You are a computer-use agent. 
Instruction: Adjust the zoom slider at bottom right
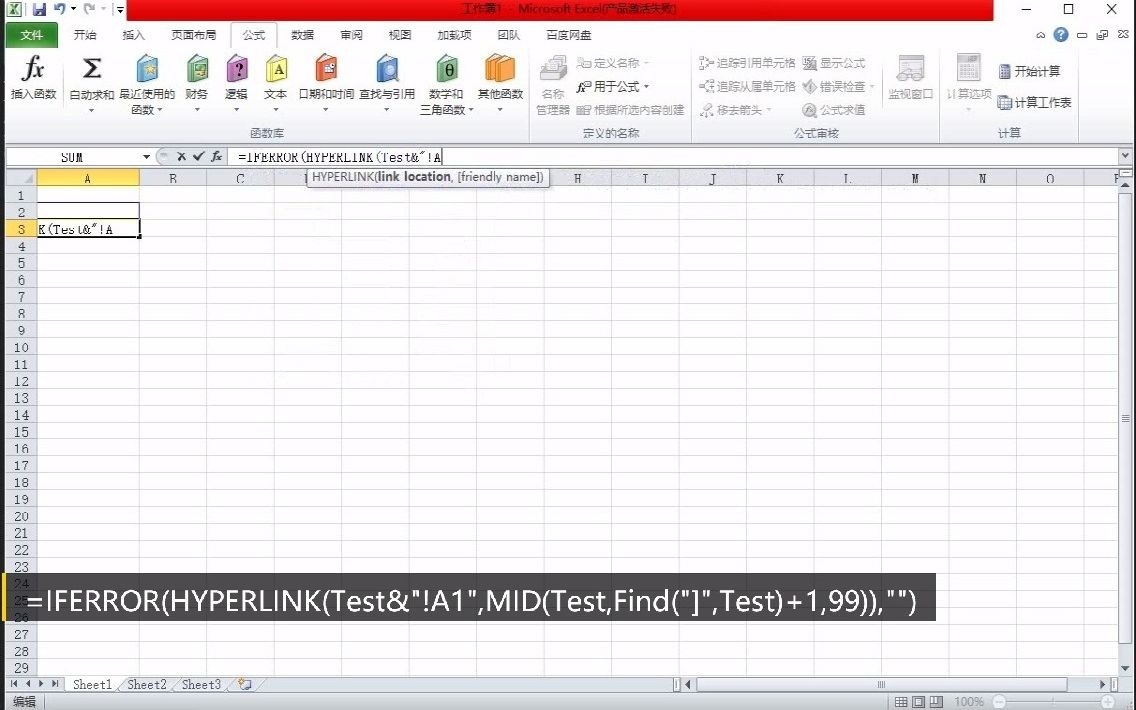(x=1053, y=701)
